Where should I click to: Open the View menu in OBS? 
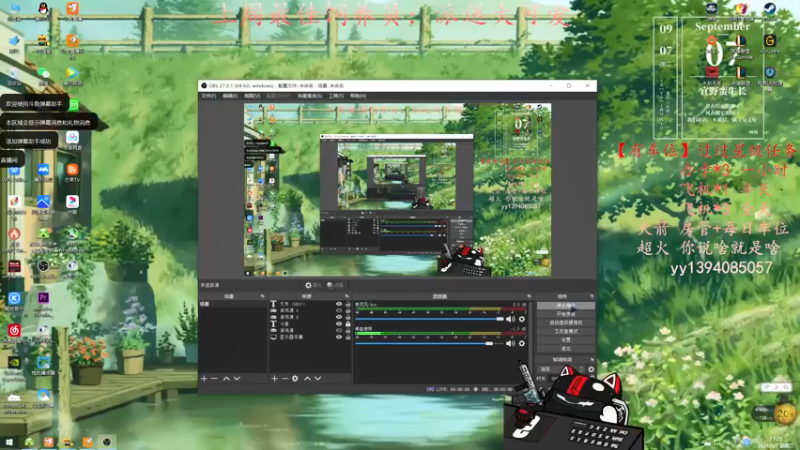pos(252,96)
